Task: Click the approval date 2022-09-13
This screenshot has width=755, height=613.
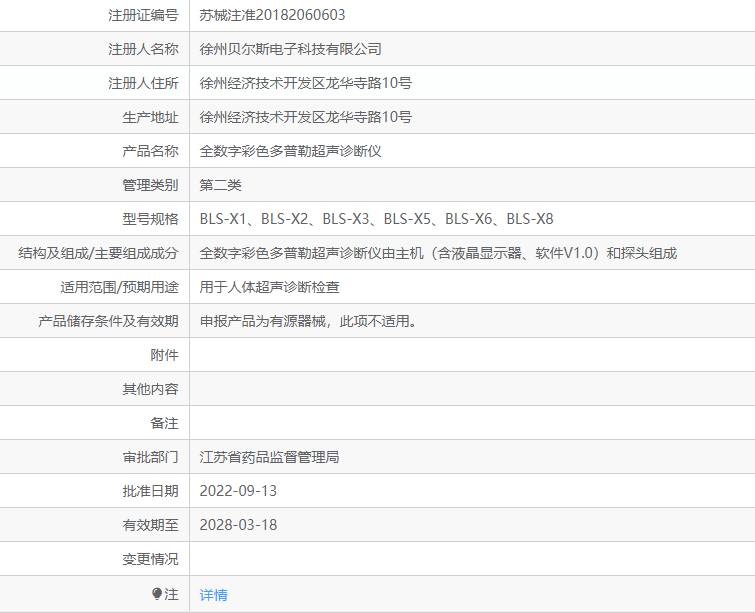Action: coord(238,491)
